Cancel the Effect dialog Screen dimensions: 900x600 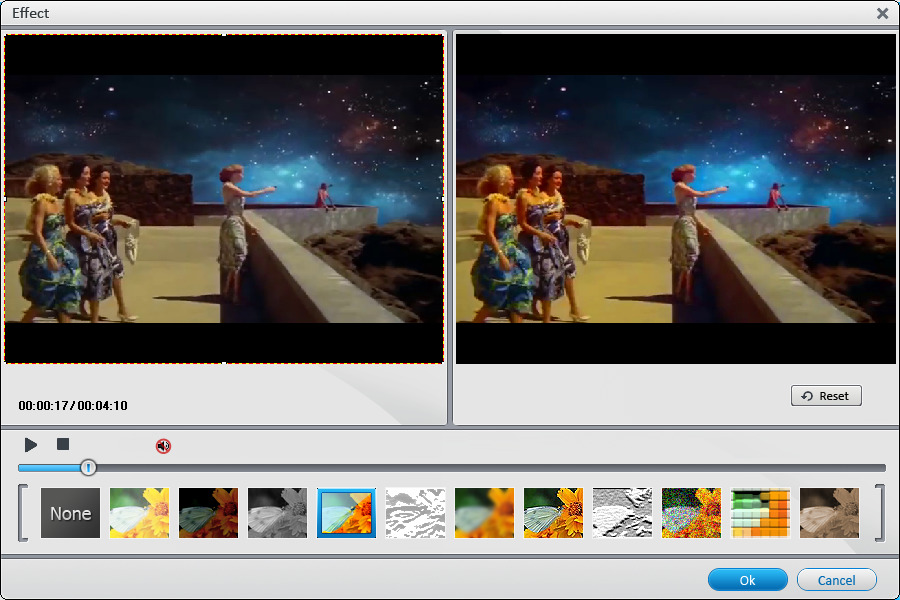tap(836, 580)
